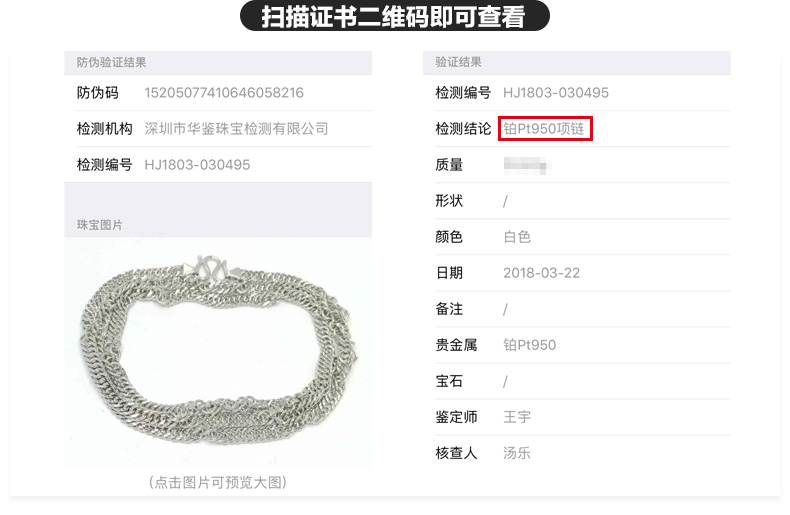The height and width of the screenshot is (515, 790).
Task: Click test number HJ1803-030495 in right panel
Action: click(556, 93)
